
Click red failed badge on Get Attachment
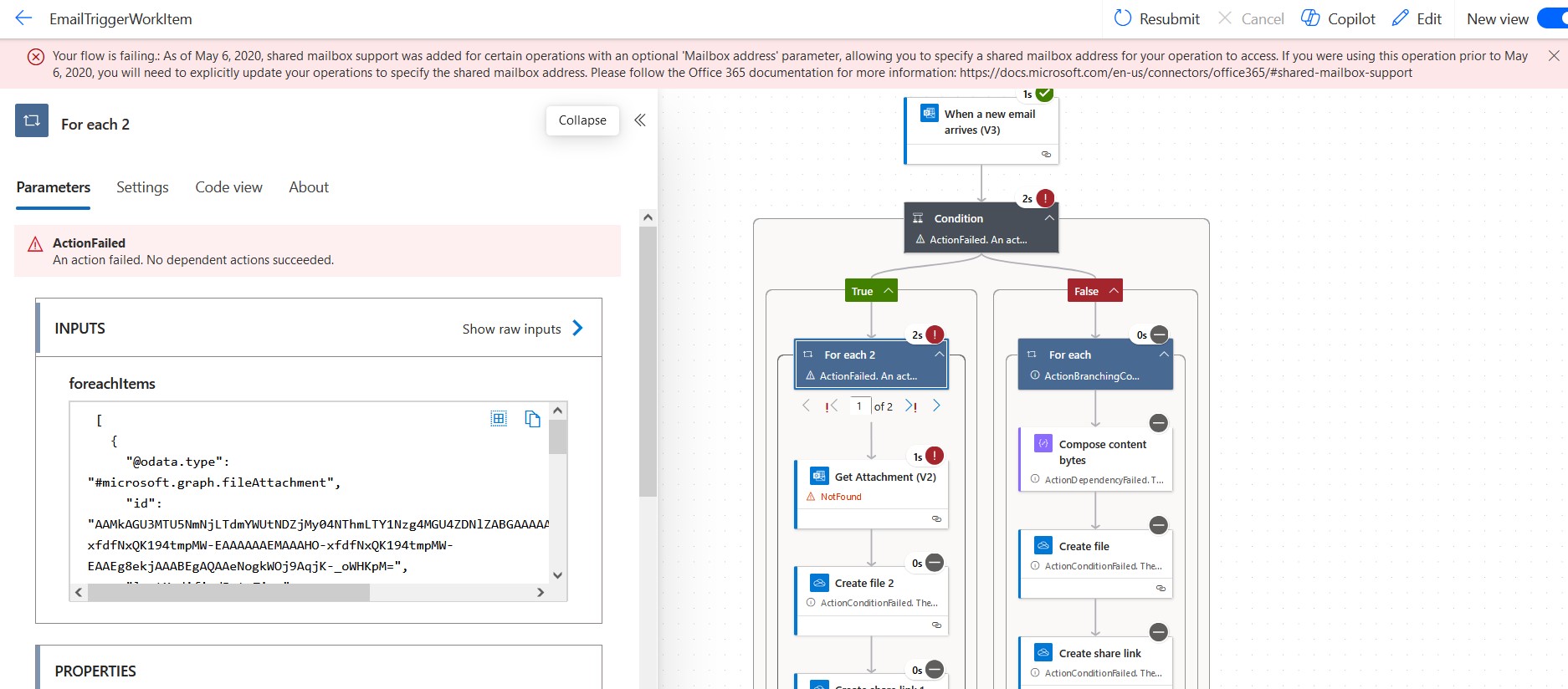point(935,456)
